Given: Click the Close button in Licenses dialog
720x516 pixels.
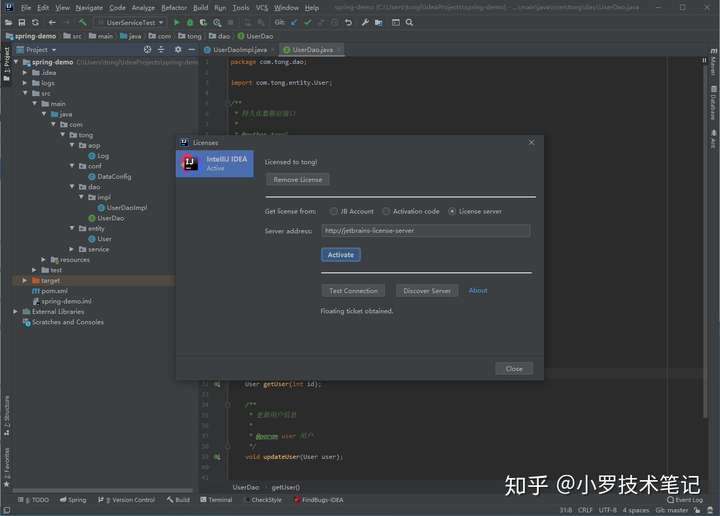Looking at the screenshot, I should [514, 369].
